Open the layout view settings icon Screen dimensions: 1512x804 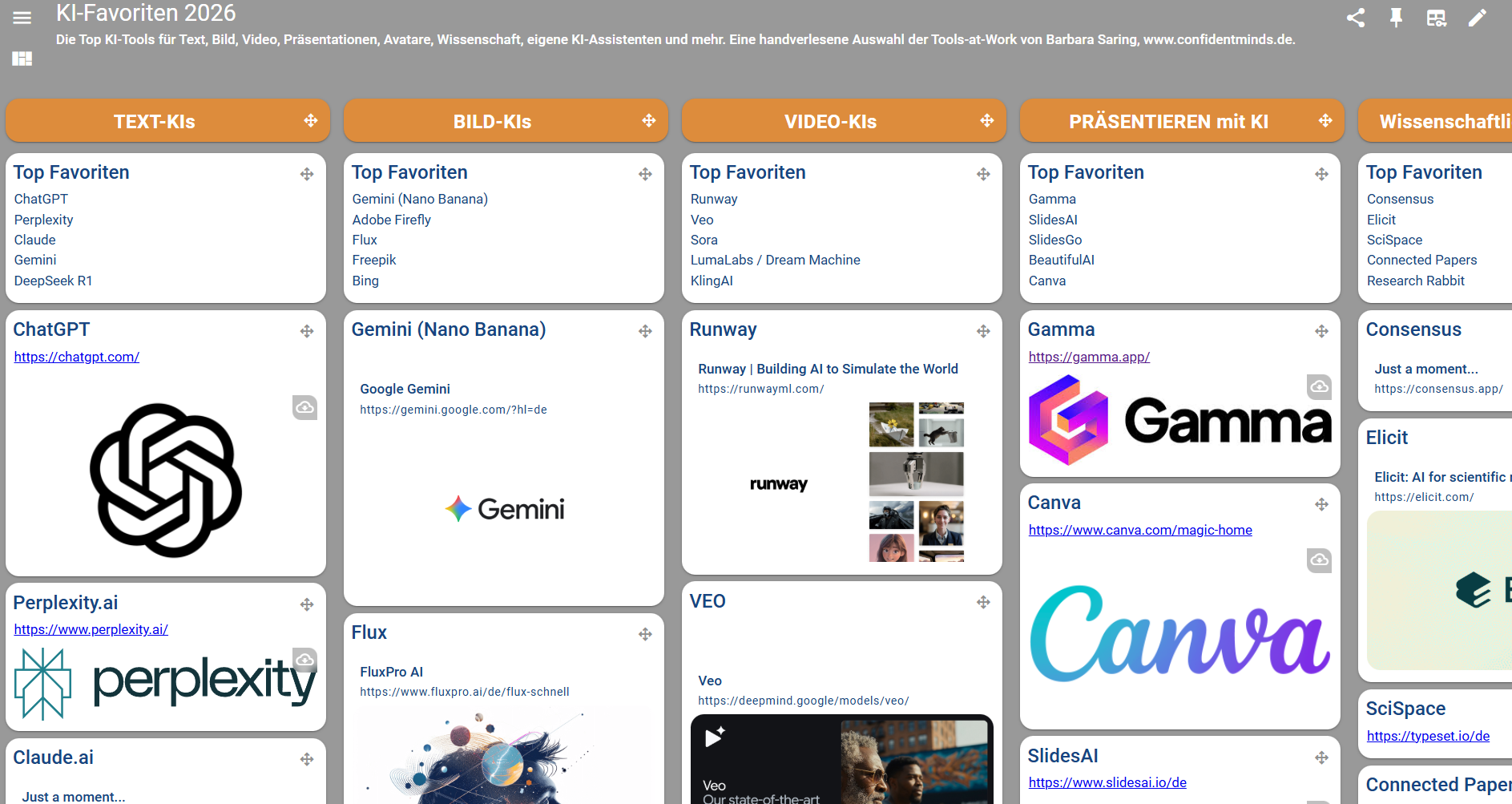click(x=1437, y=18)
